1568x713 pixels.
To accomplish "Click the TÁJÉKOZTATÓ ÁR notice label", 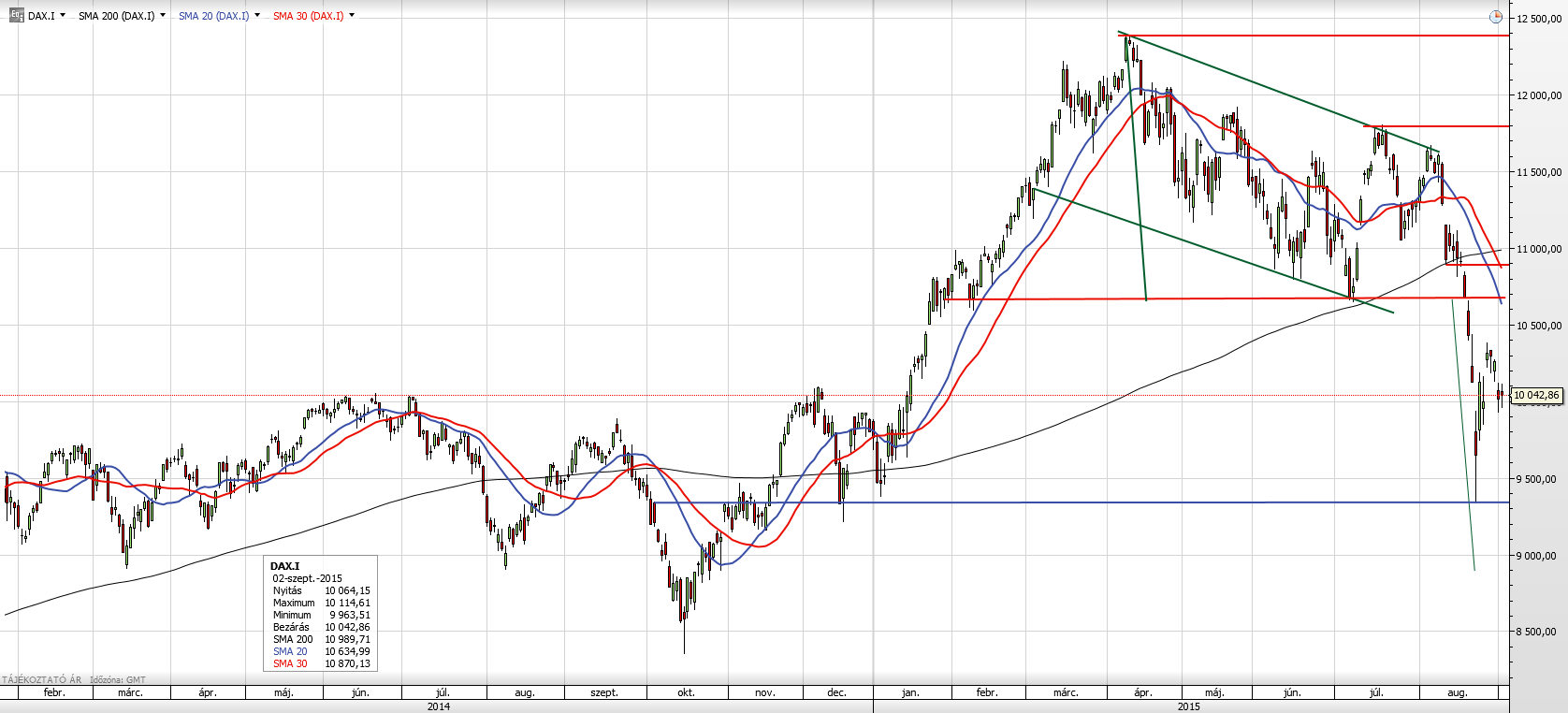I will 42,679.
